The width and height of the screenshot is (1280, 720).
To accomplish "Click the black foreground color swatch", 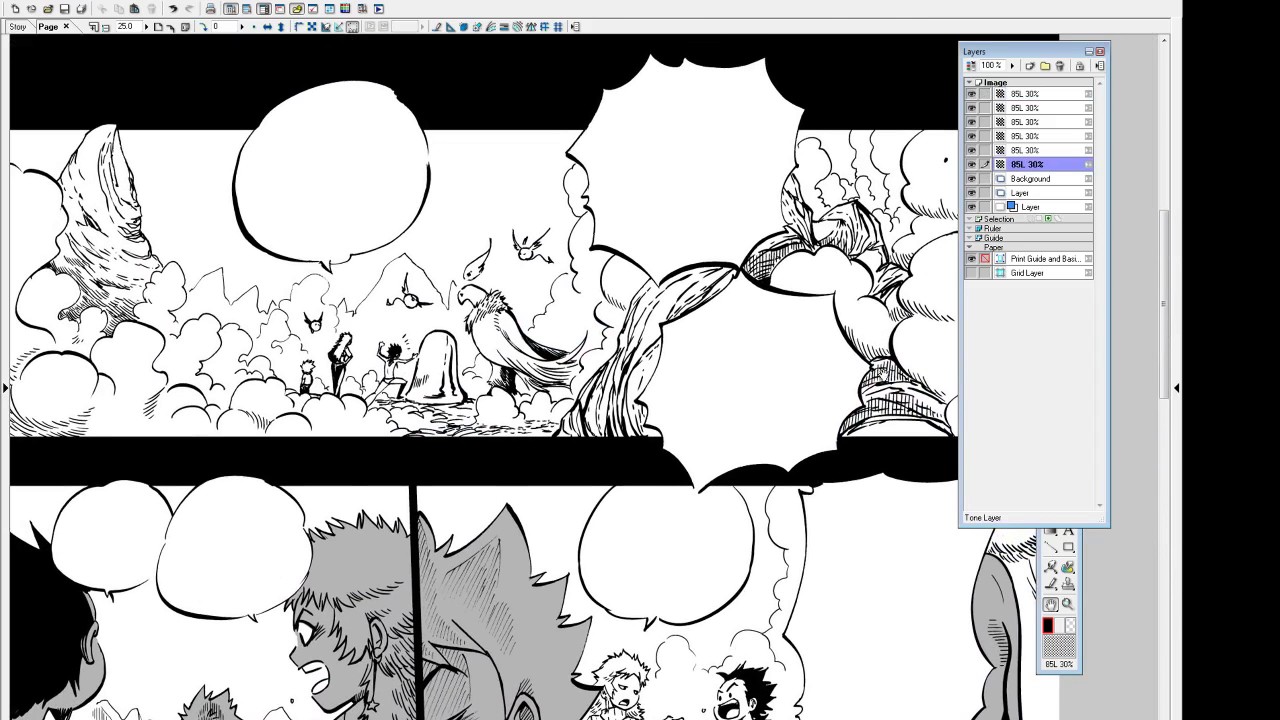I will pyautogui.click(x=1047, y=624).
